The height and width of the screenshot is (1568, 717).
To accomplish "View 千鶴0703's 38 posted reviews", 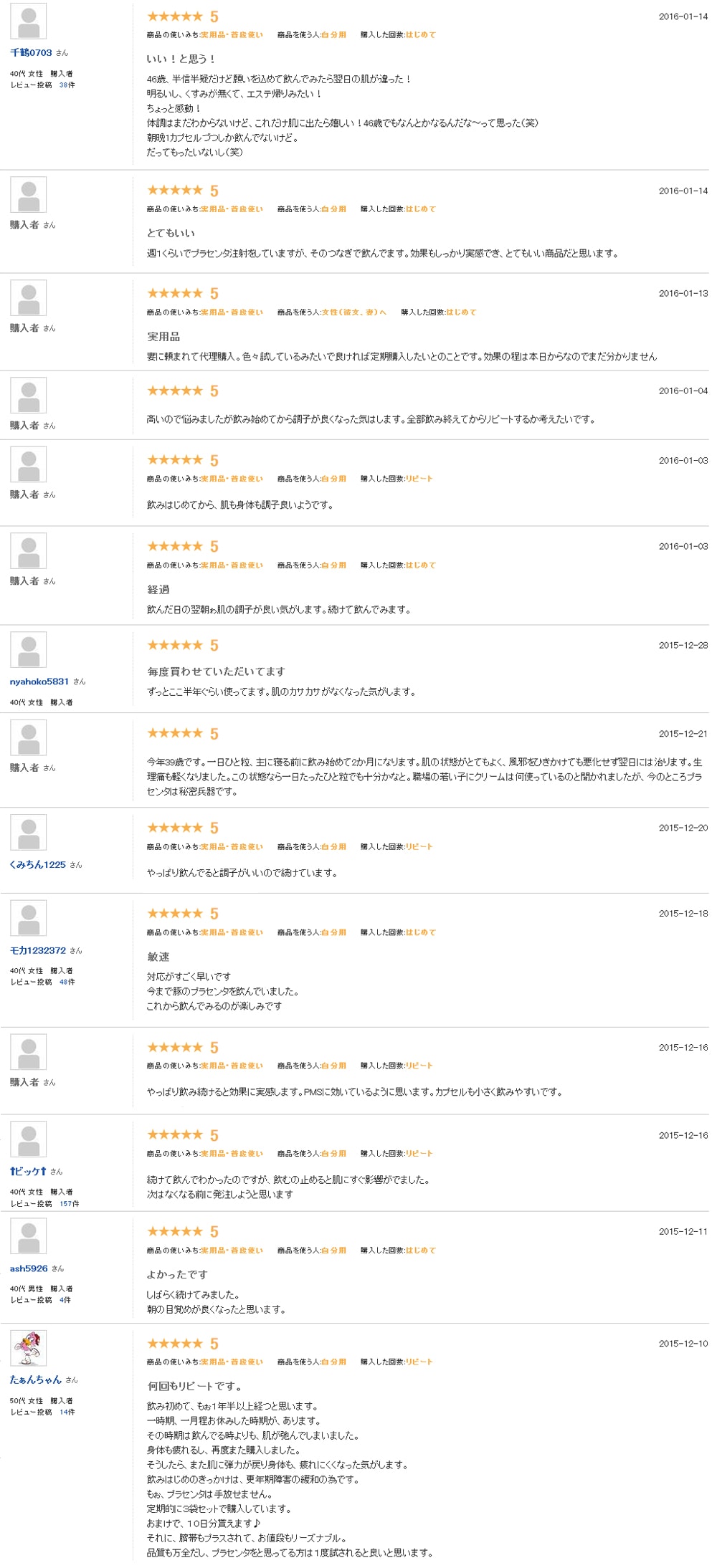I will pyautogui.click(x=67, y=85).
